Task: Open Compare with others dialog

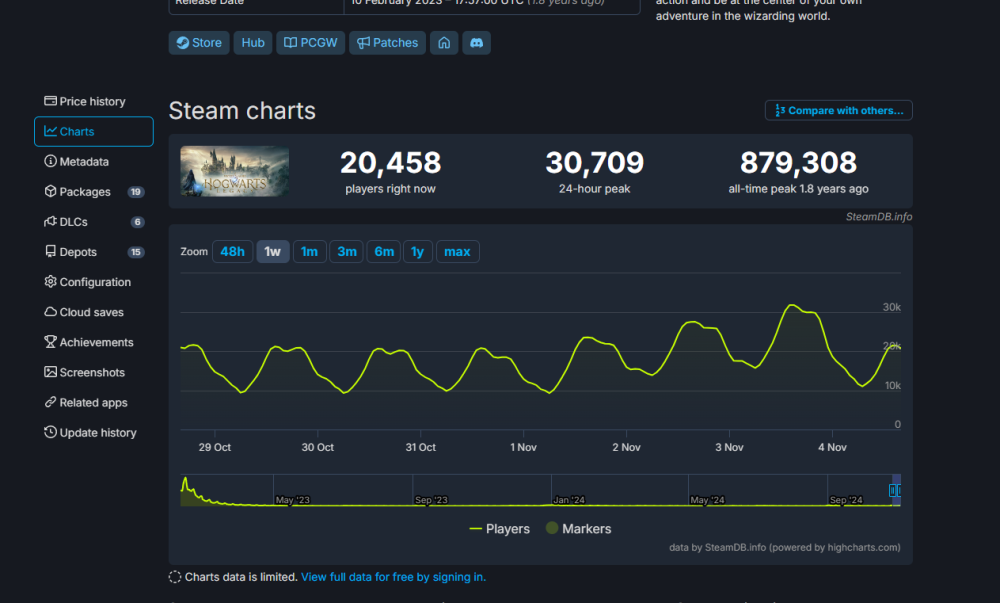Action: click(x=838, y=110)
